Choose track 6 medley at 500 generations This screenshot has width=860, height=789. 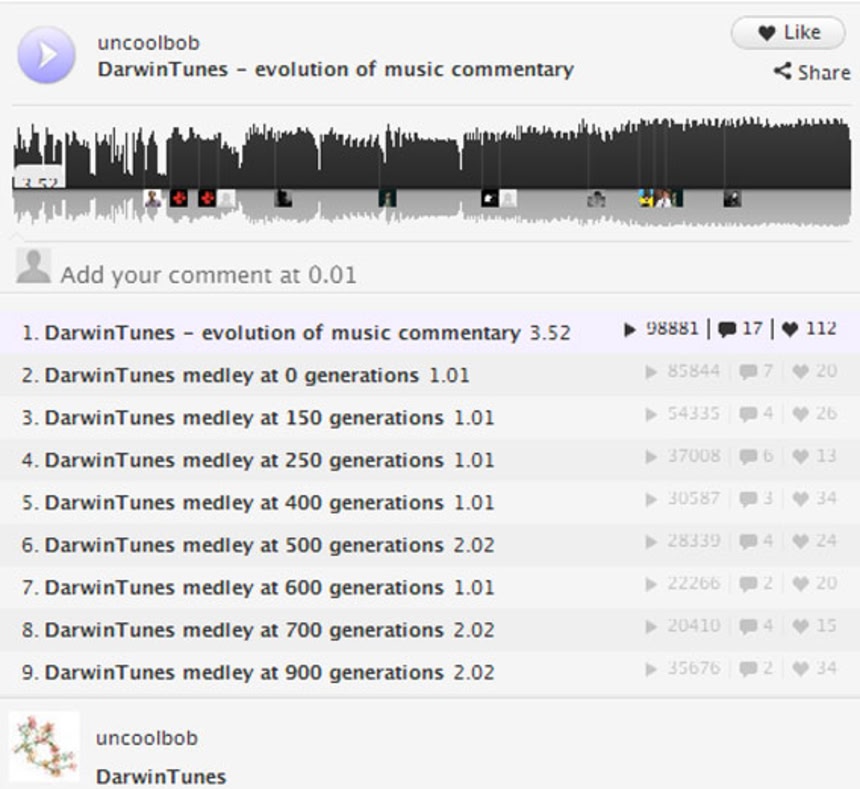pos(243,546)
